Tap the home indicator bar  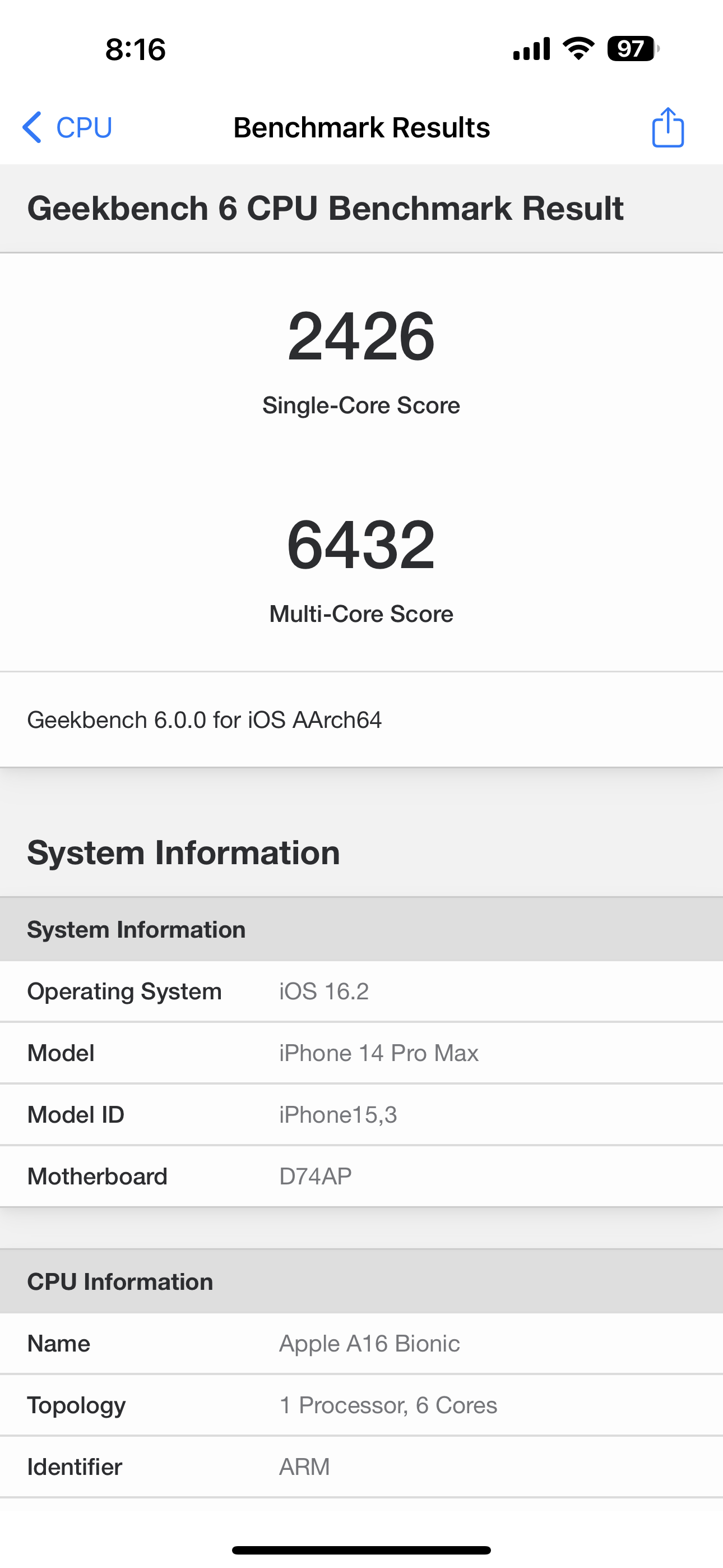coord(361,1549)
